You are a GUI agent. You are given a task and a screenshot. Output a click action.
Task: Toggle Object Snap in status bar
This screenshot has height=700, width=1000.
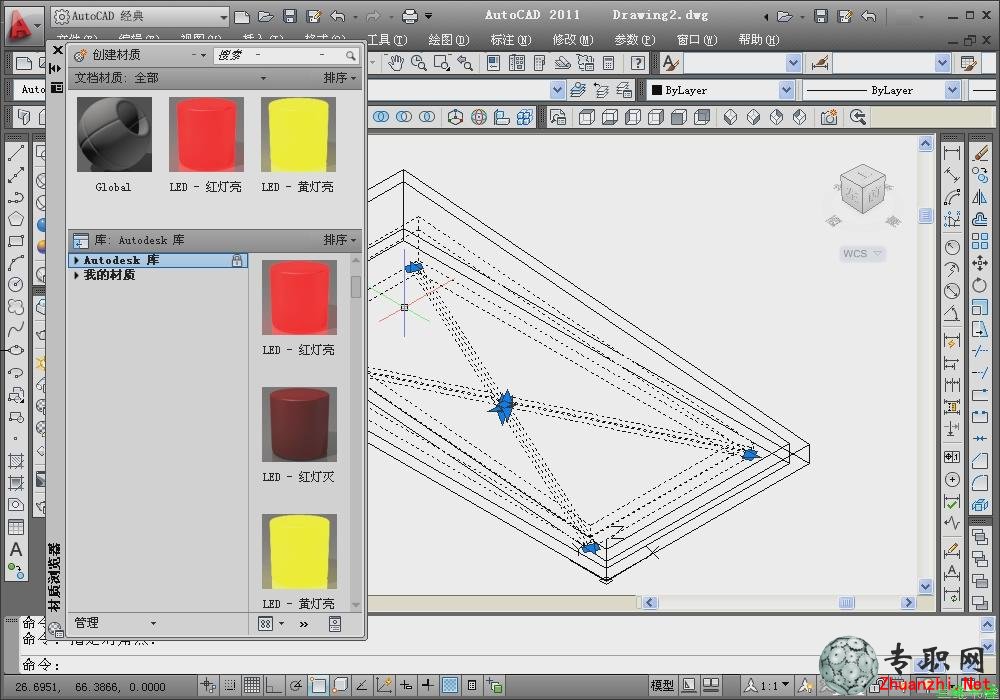coord(318,685)
